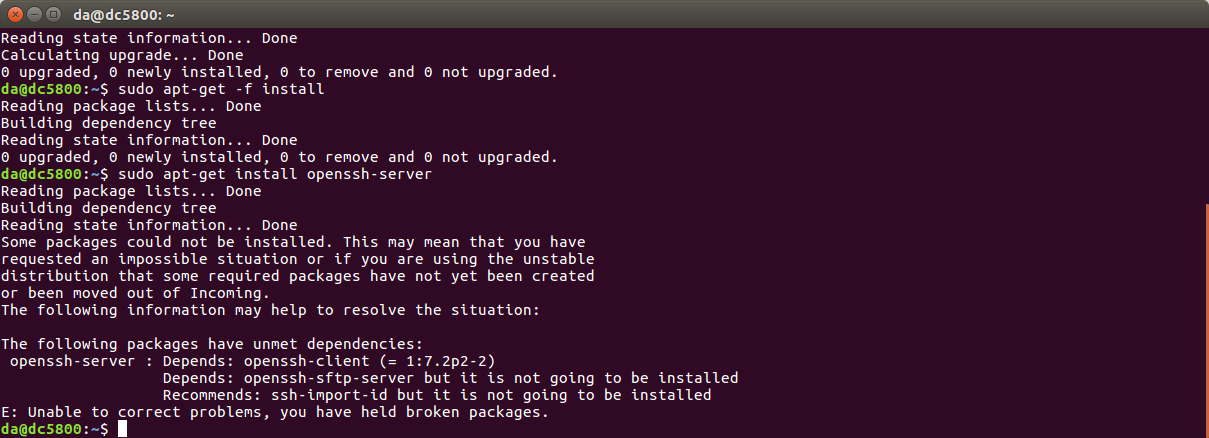Click the 'or been moved out of Incoming' line
Viewport: 1209px width, 438px height.
135,293
